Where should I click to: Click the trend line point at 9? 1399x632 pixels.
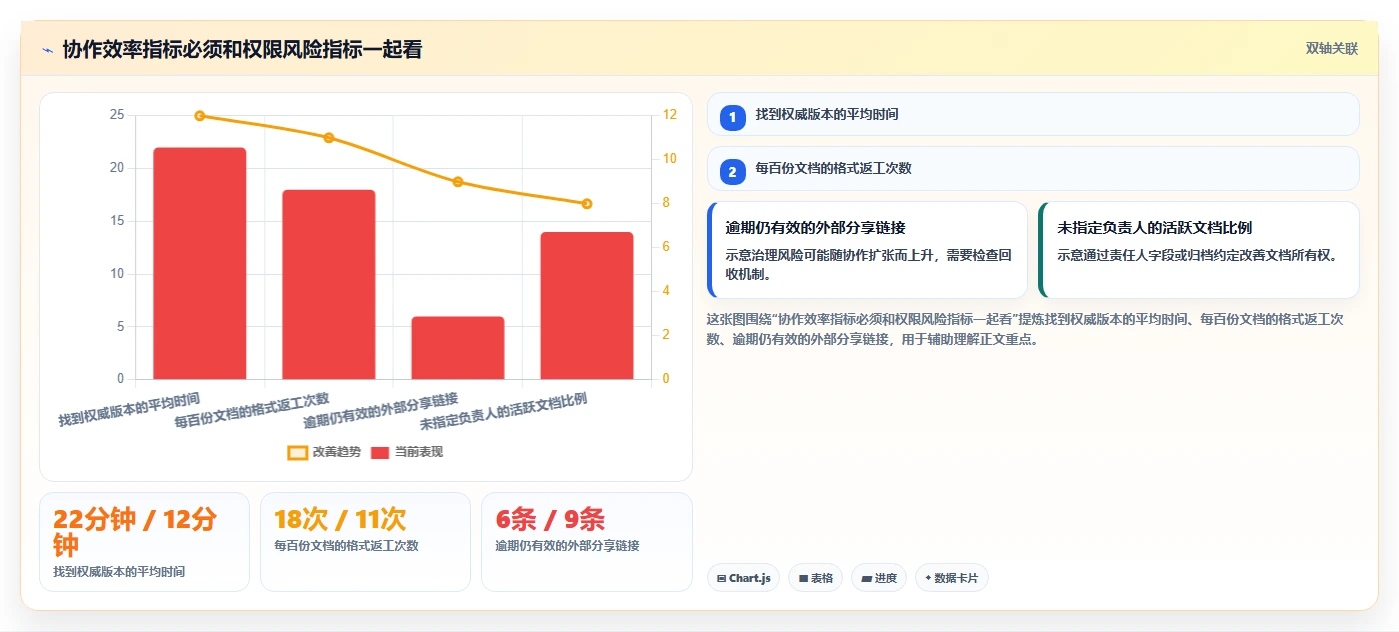pos(458,182)
